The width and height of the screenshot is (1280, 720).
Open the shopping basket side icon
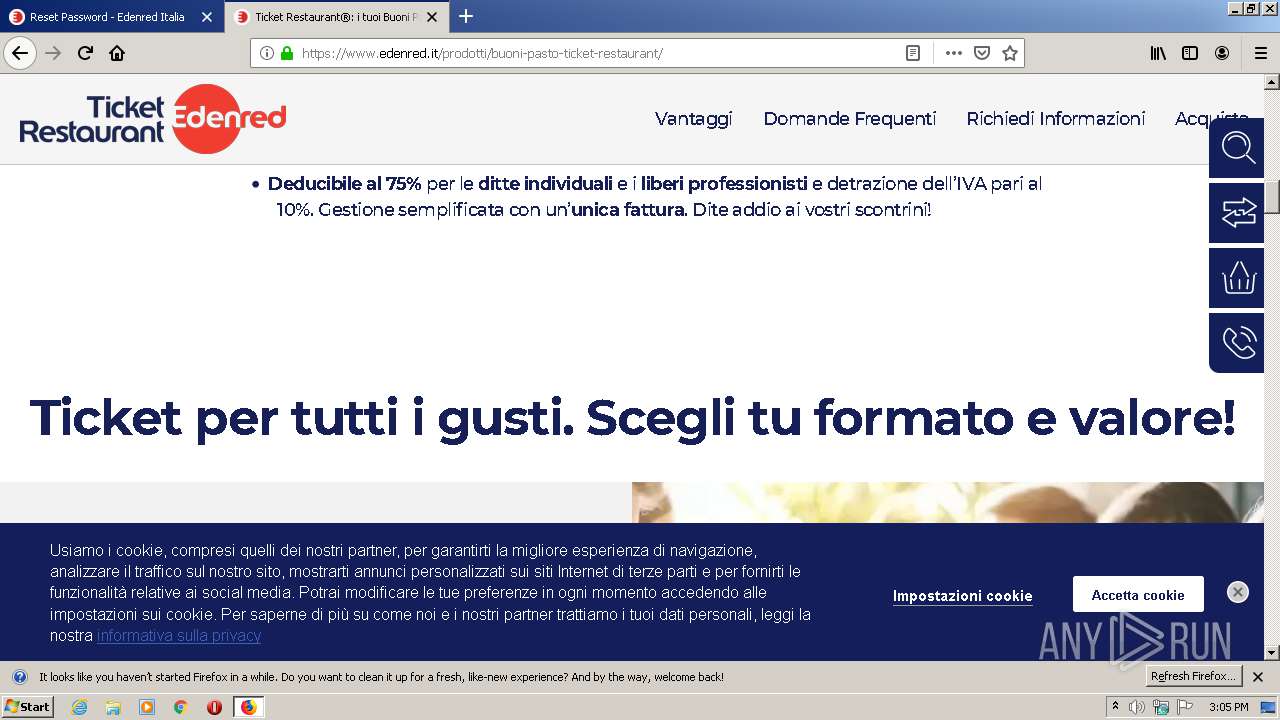(1237, 278)
